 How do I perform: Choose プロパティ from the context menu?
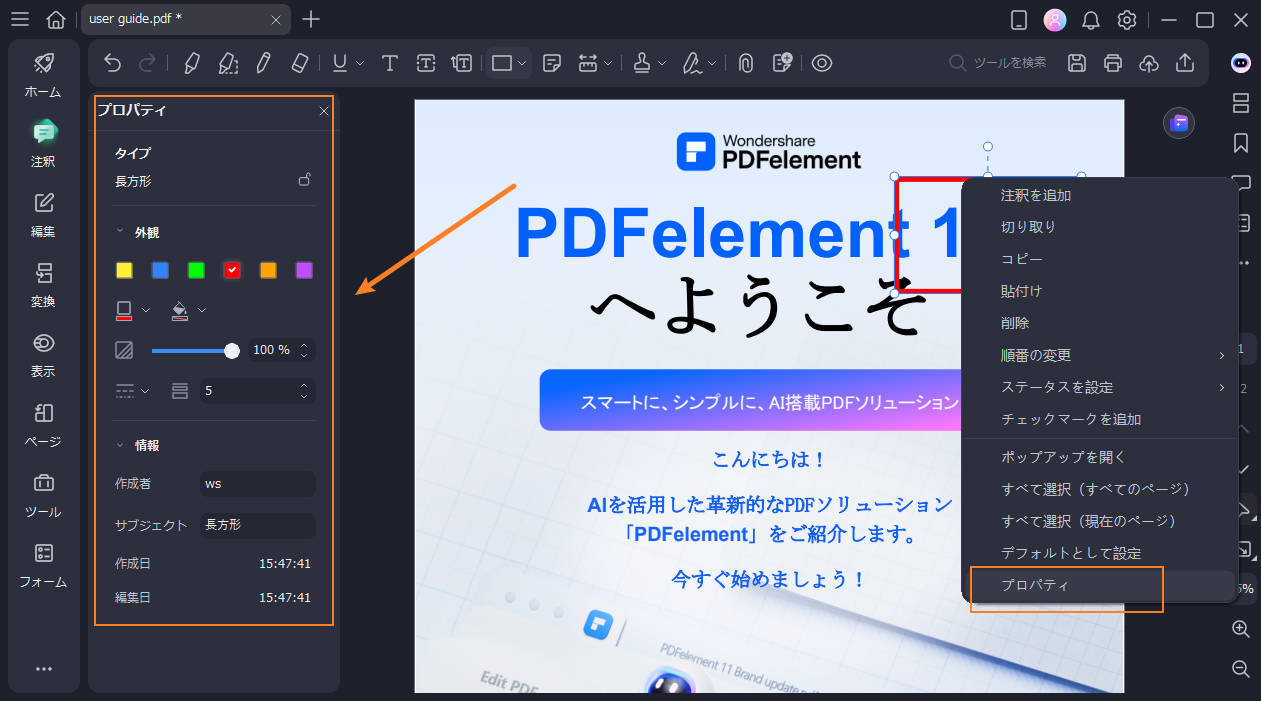[1066, 584]
